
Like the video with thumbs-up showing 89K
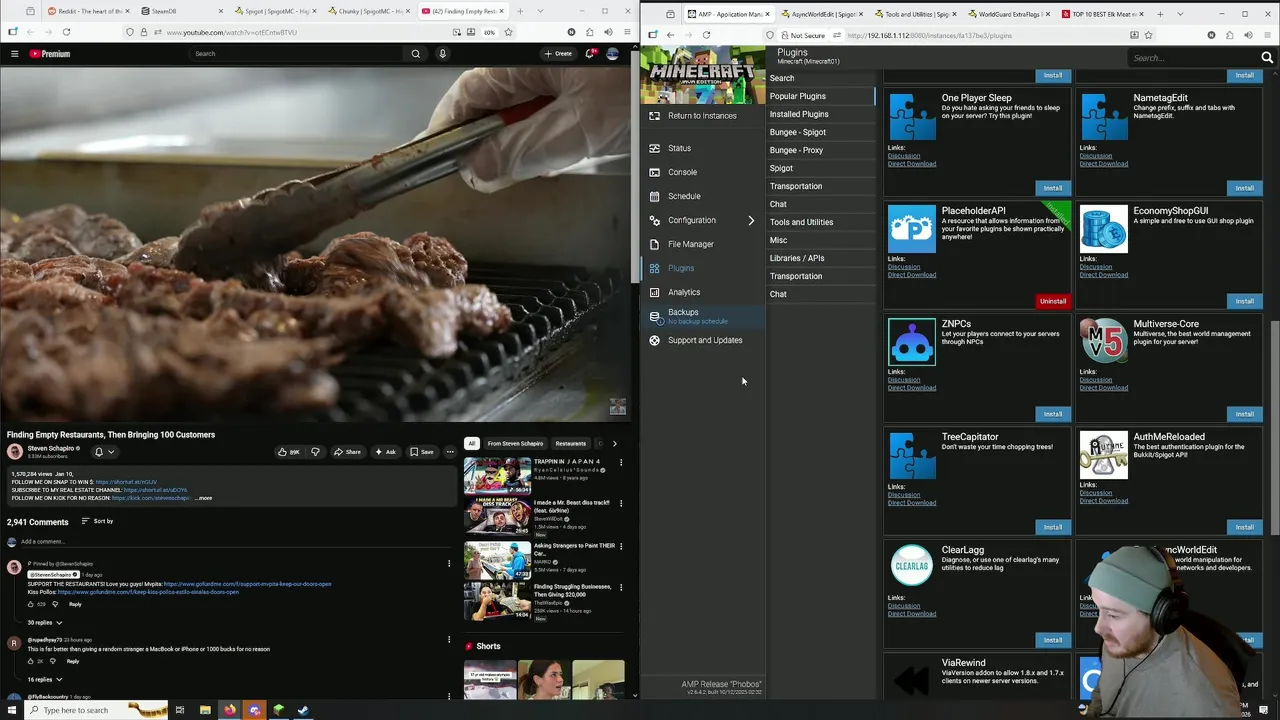(288, 452)
